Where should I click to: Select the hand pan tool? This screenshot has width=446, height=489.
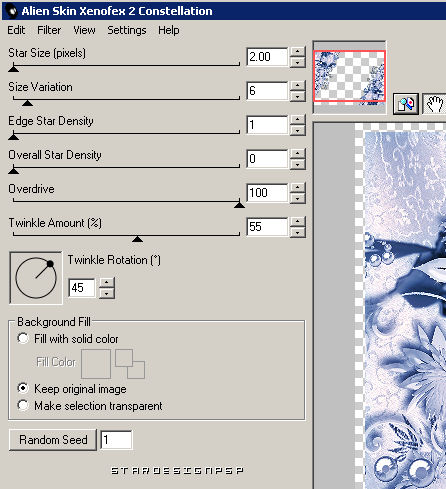[x=435, y=104]
